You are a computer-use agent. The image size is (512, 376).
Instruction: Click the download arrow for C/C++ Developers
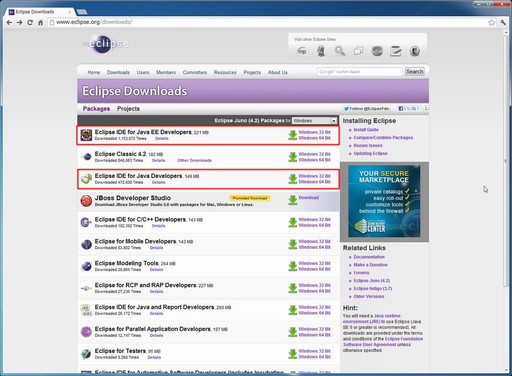pos(293,222)
